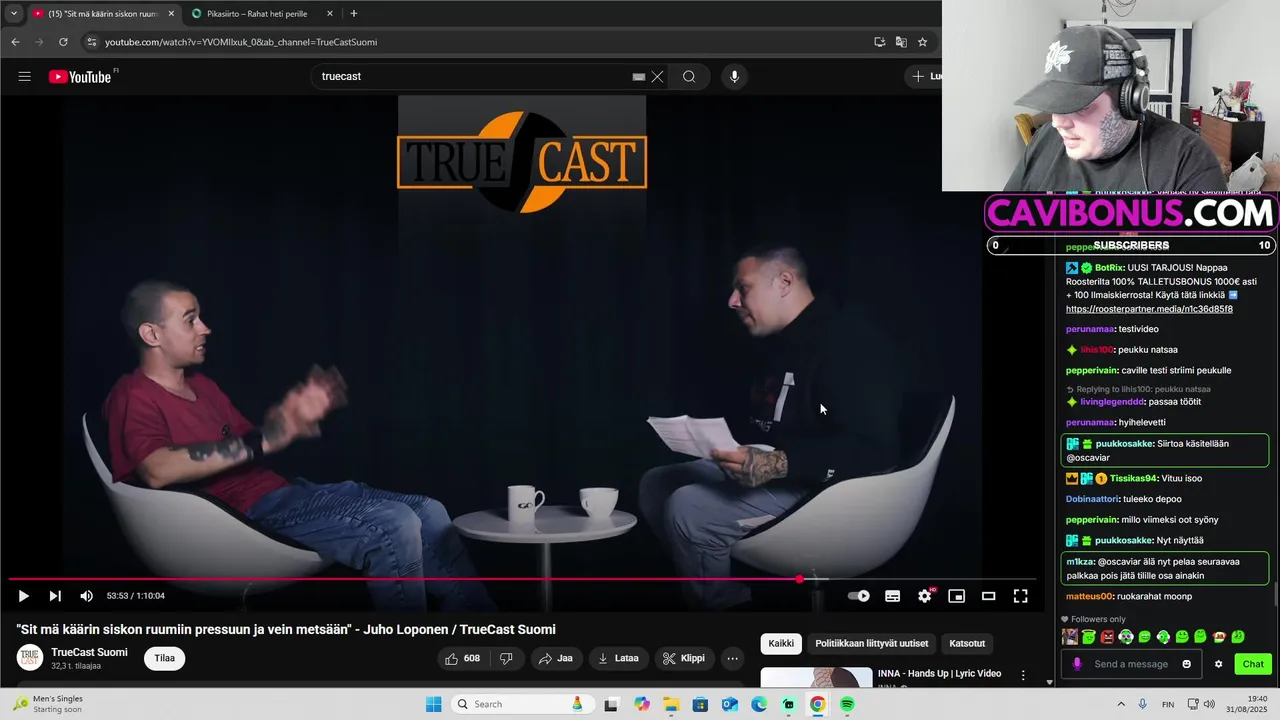Screen dimensions: 1280x720
Task: Translate this page icon
Action: 901,42
